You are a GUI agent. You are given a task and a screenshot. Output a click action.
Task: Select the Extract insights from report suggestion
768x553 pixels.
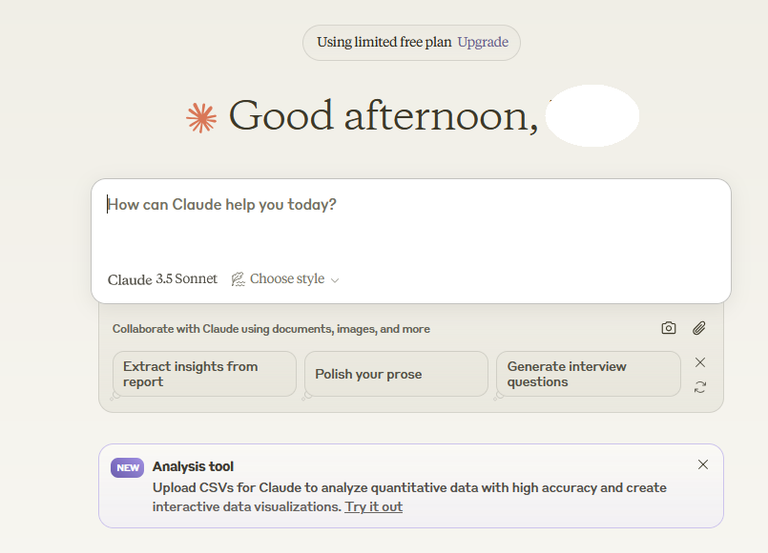(204, 374)
